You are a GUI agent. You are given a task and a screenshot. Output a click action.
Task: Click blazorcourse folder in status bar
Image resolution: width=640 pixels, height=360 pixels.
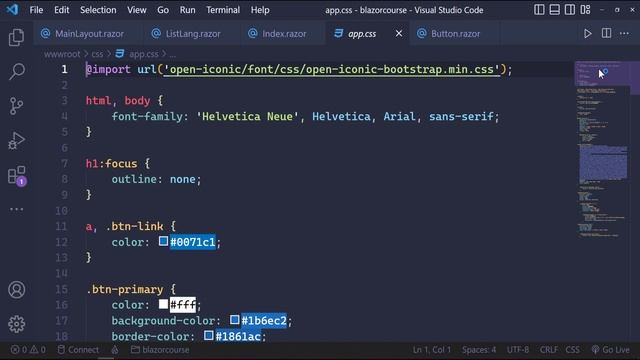[160, 350]
